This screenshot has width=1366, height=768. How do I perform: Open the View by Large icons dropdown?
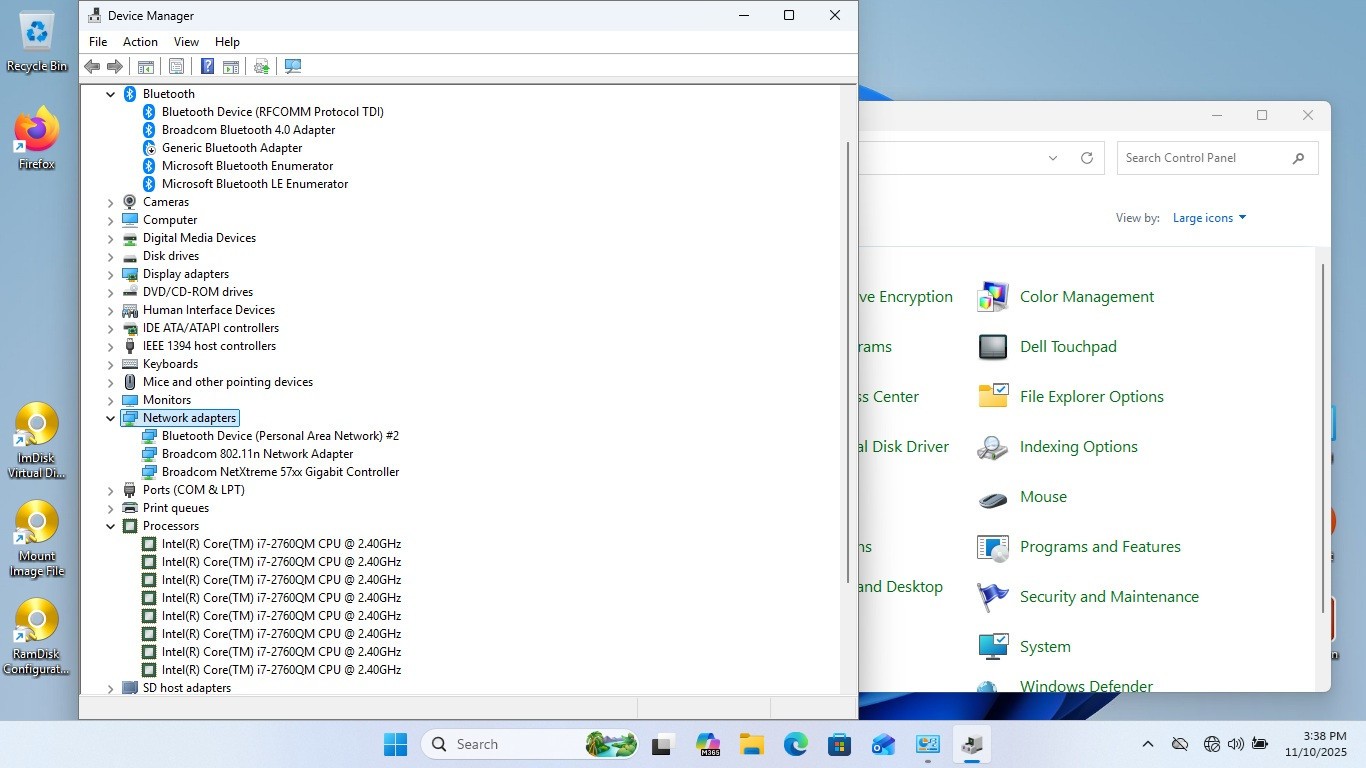pos(1209,218)
